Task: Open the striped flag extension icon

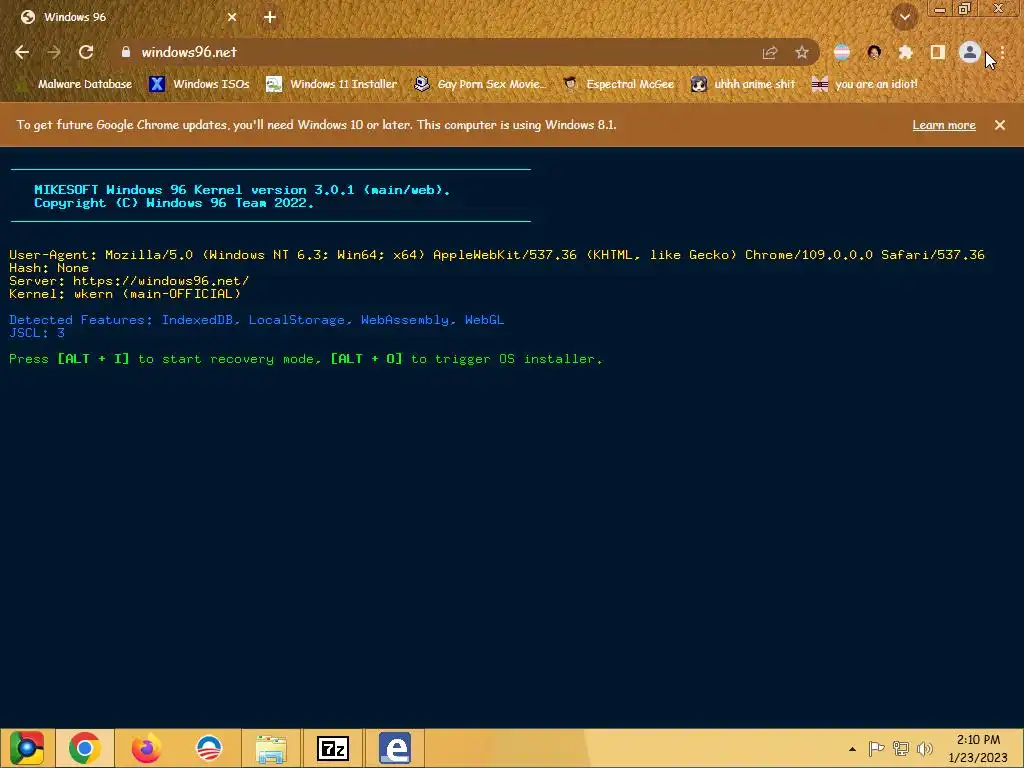Action: [842, 52]
